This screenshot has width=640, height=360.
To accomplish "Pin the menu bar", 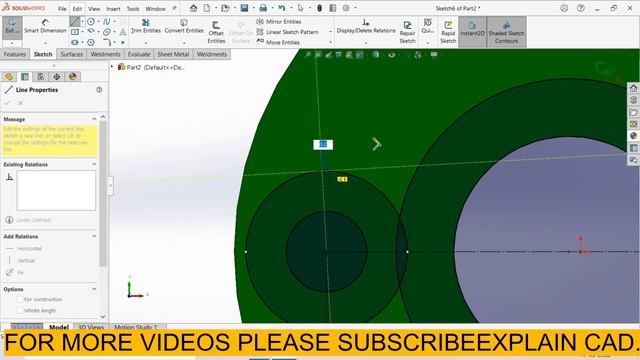I will pyautogui.click(x=174, y=8).
